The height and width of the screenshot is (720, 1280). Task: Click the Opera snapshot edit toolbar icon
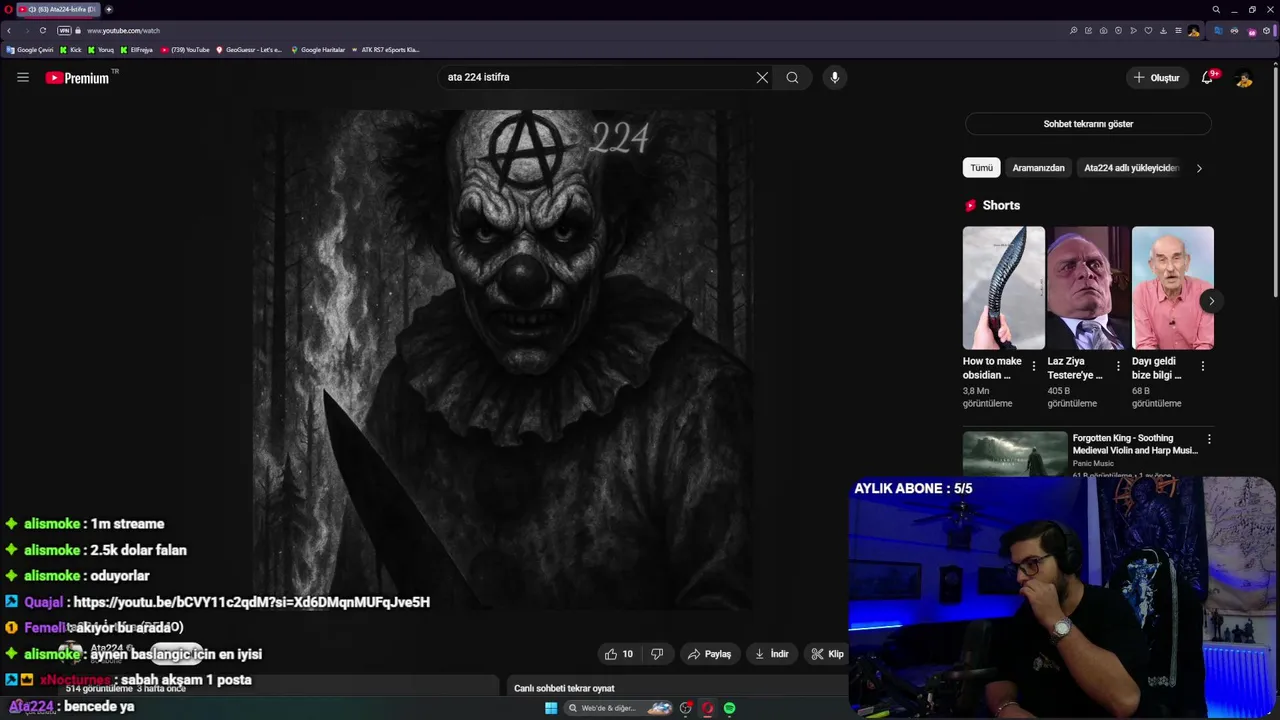coord(1088,31)
